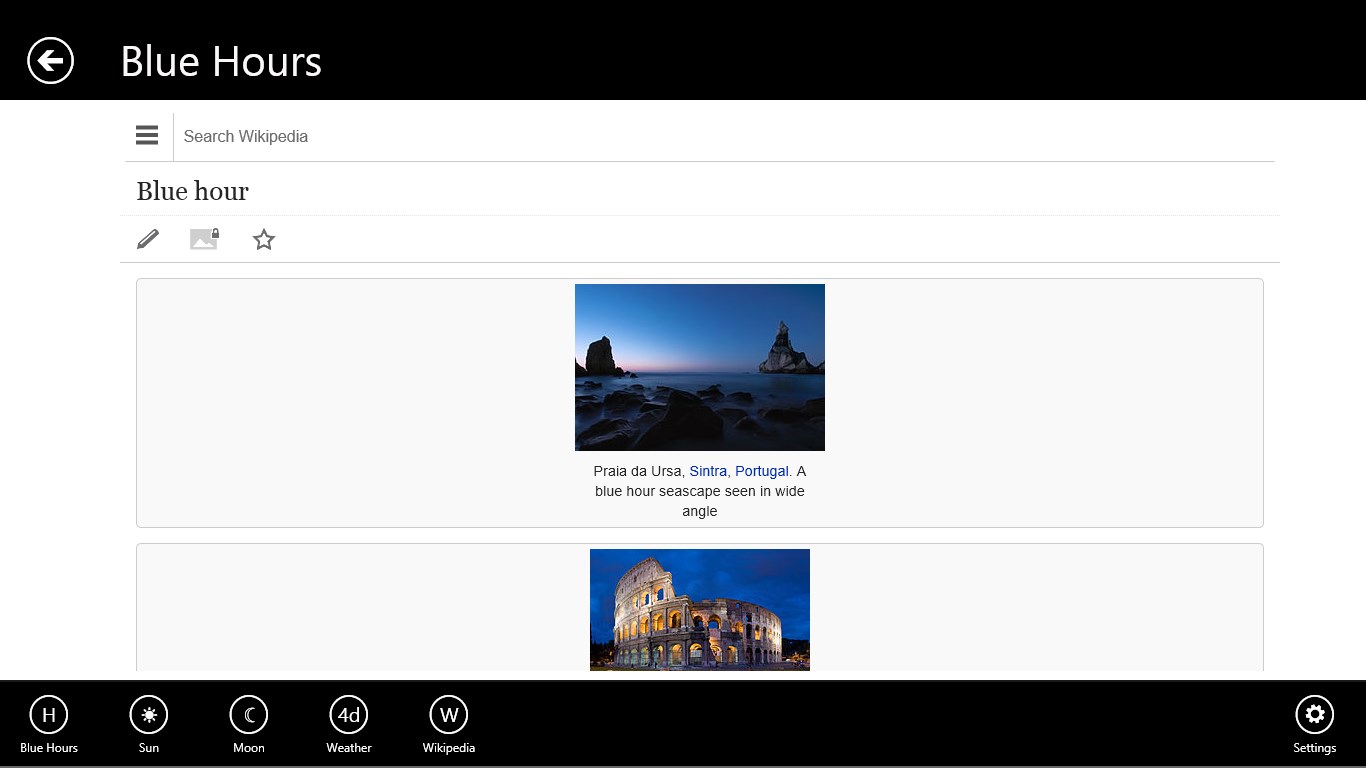Image resolution: width=1366 pixels, height=768 pixels.
Task: Star the article to watch it
Action: pyautogui.click(x=264, y=239)
